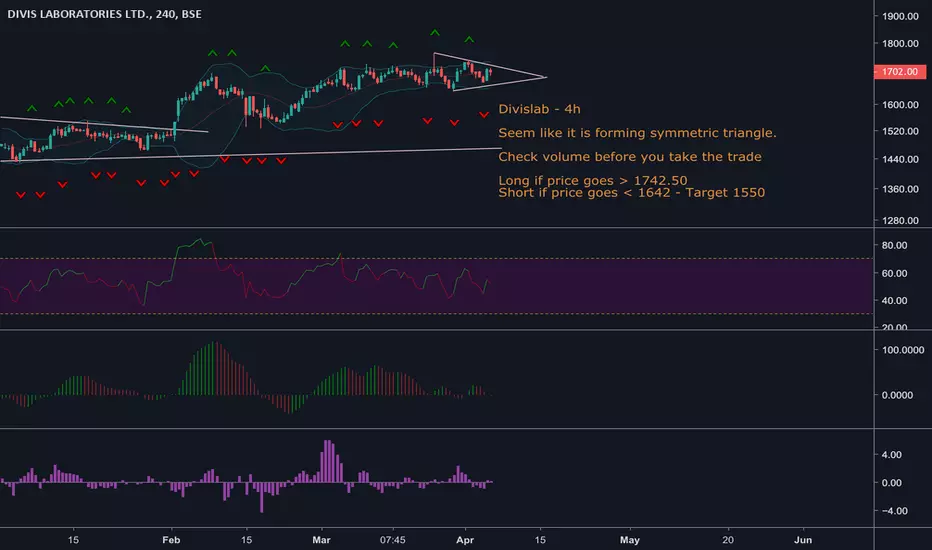Select the 'Check volume before you take the trade' note
Screen dimensions: 932x550
(629, 156)
